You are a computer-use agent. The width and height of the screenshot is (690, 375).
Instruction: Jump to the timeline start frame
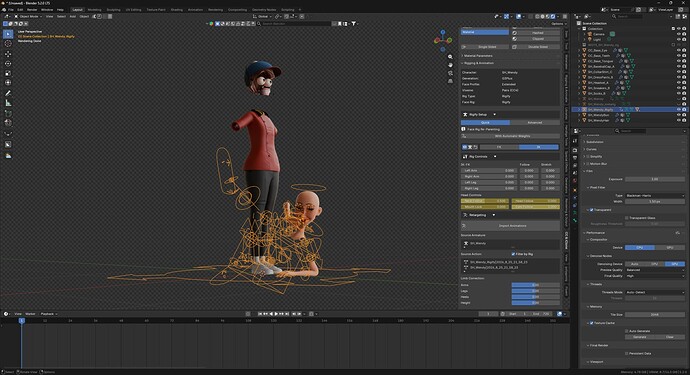260,314
